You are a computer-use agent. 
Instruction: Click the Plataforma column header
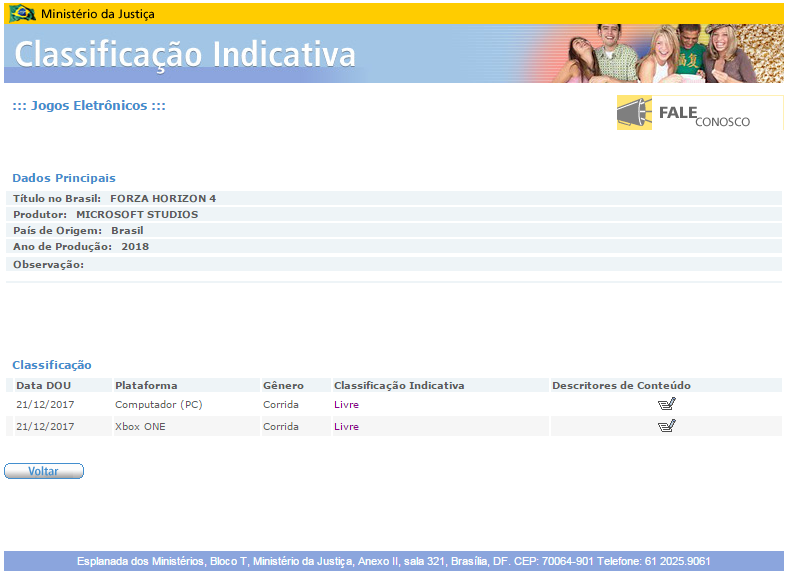pyautogui.click(x=146, y=385)
